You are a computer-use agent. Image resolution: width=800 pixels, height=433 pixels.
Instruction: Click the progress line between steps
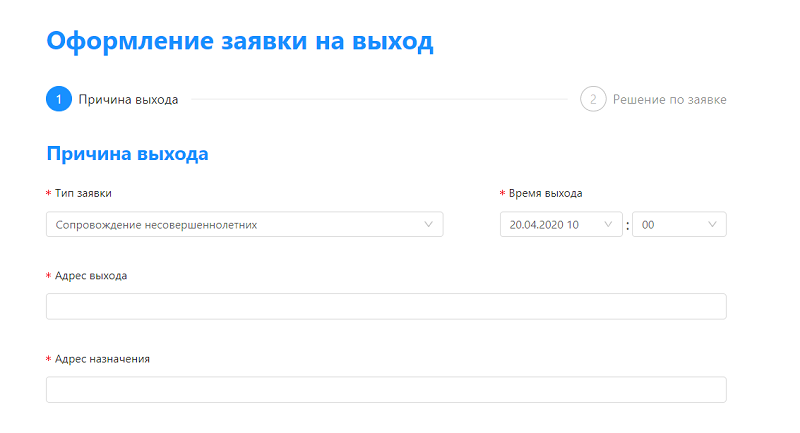pyautogui.click(x=380, y=100)
